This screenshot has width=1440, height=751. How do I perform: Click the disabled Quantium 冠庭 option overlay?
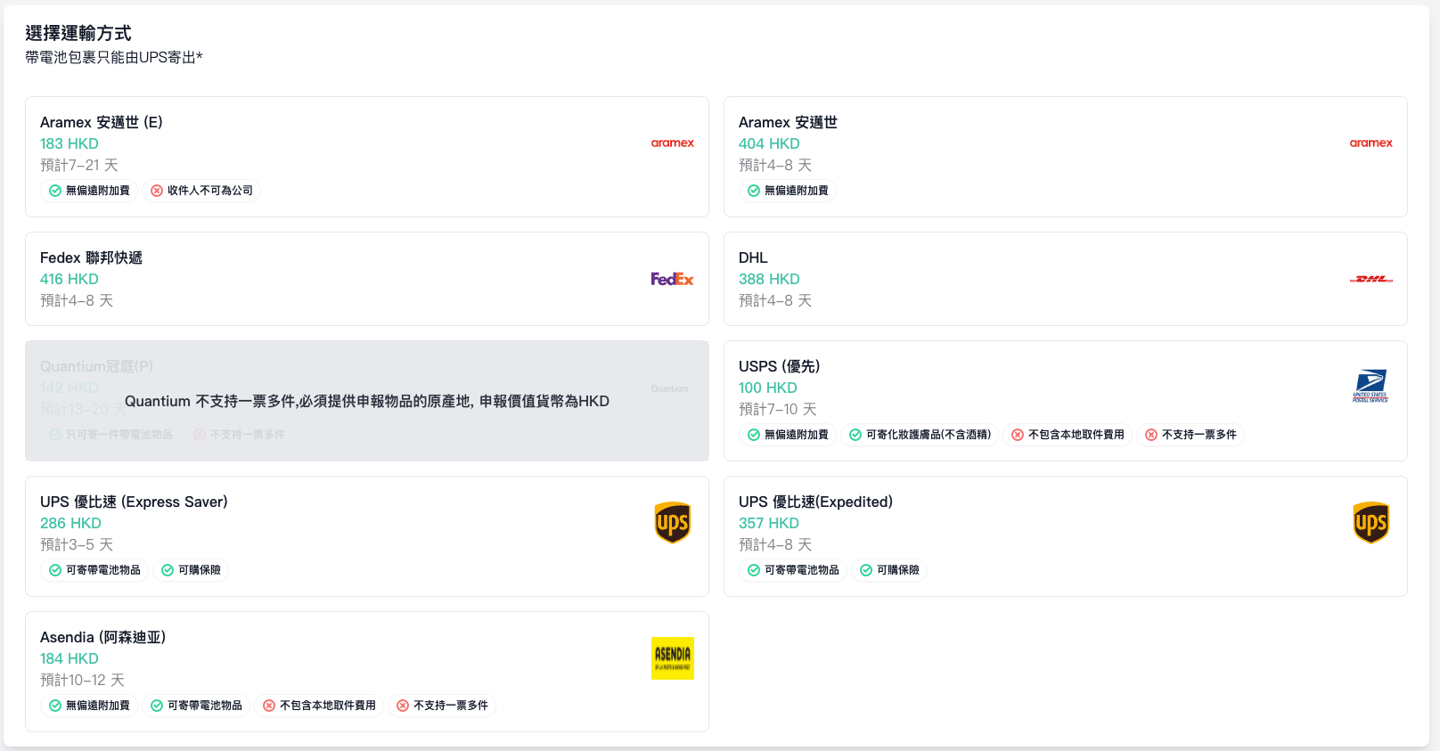click(x=366, y=401)
